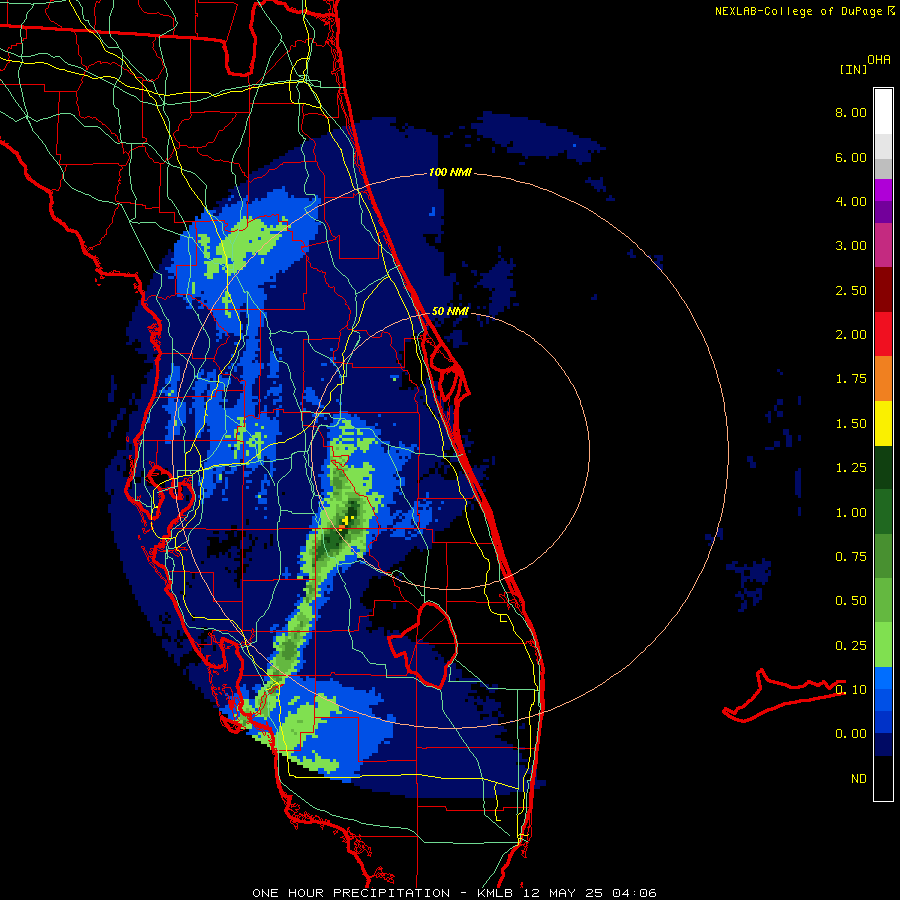This screenshot has width=900, height=900.
Task: Click the OHA product label
Action: tap(879, 60)
